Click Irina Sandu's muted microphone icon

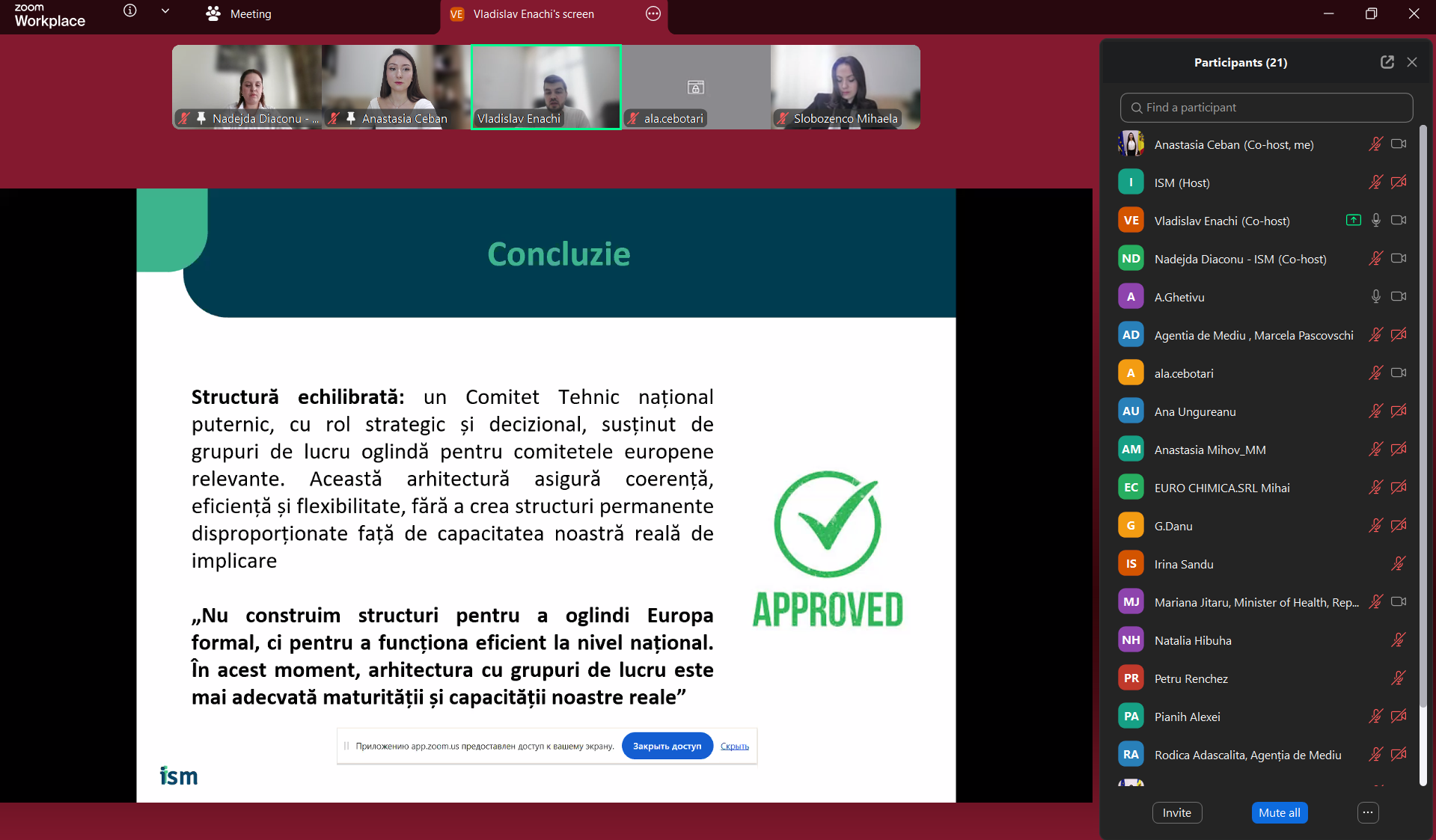point(1398,564)
